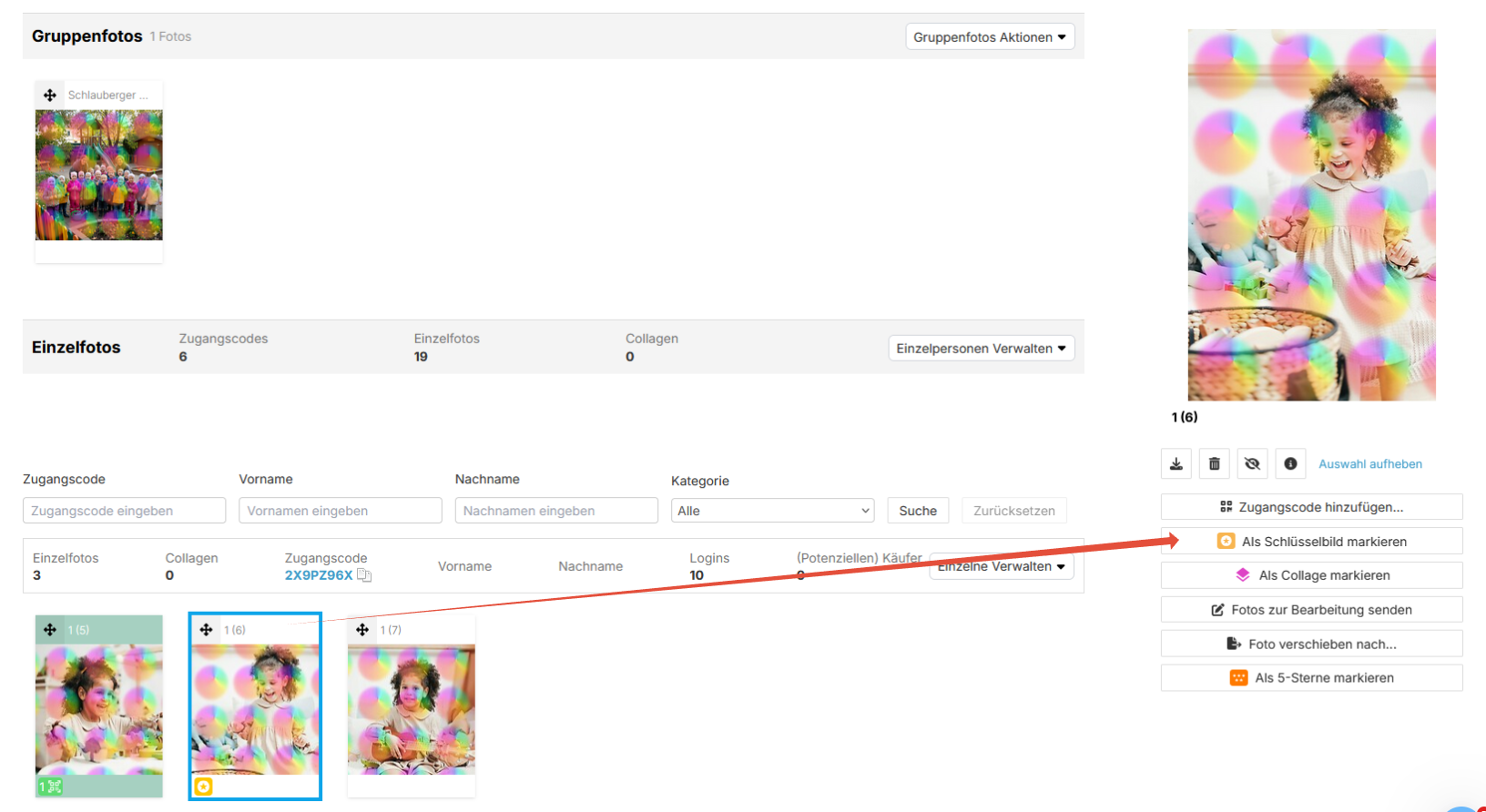The height and width of the screenshot is (812, 1486).
Task: Click the move handle of photo 1 (5)
Action: pyautogui.click(x=50, y=630)
